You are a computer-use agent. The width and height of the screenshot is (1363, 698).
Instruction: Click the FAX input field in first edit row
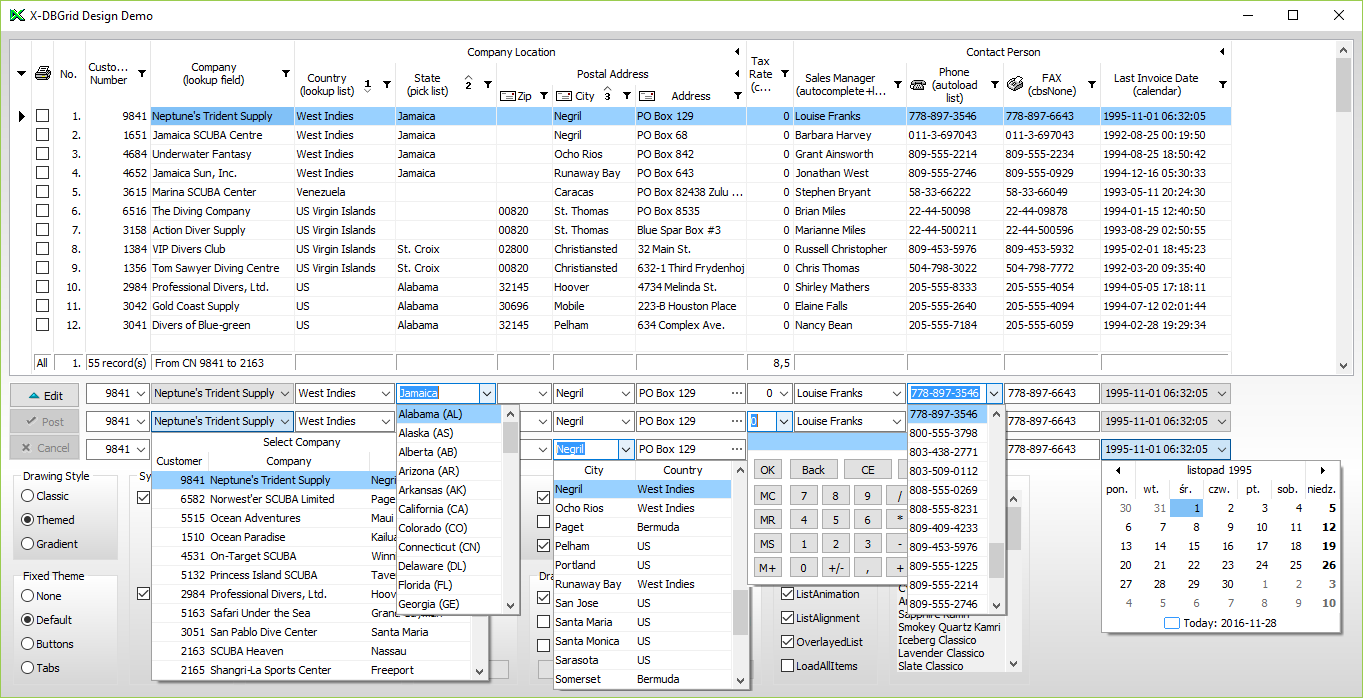coord(1051,394)
